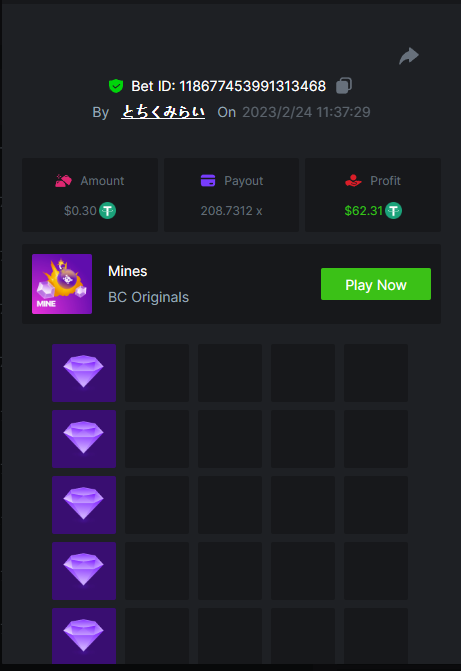Select the fifth-row diamond tile
Screen dimensions: 461x671
tap(84, 636)
